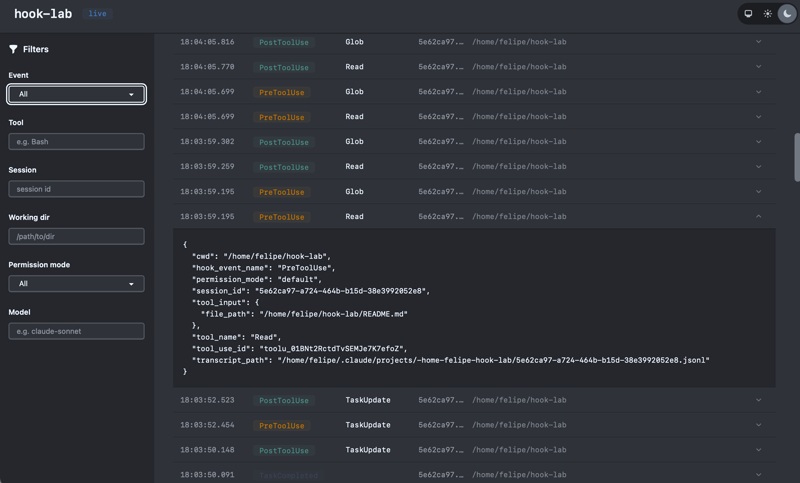Expand the 18:03:52.523 TaskUpdate row chevron
The height and width of the screenshot is (483, 800).
point(758,400)
